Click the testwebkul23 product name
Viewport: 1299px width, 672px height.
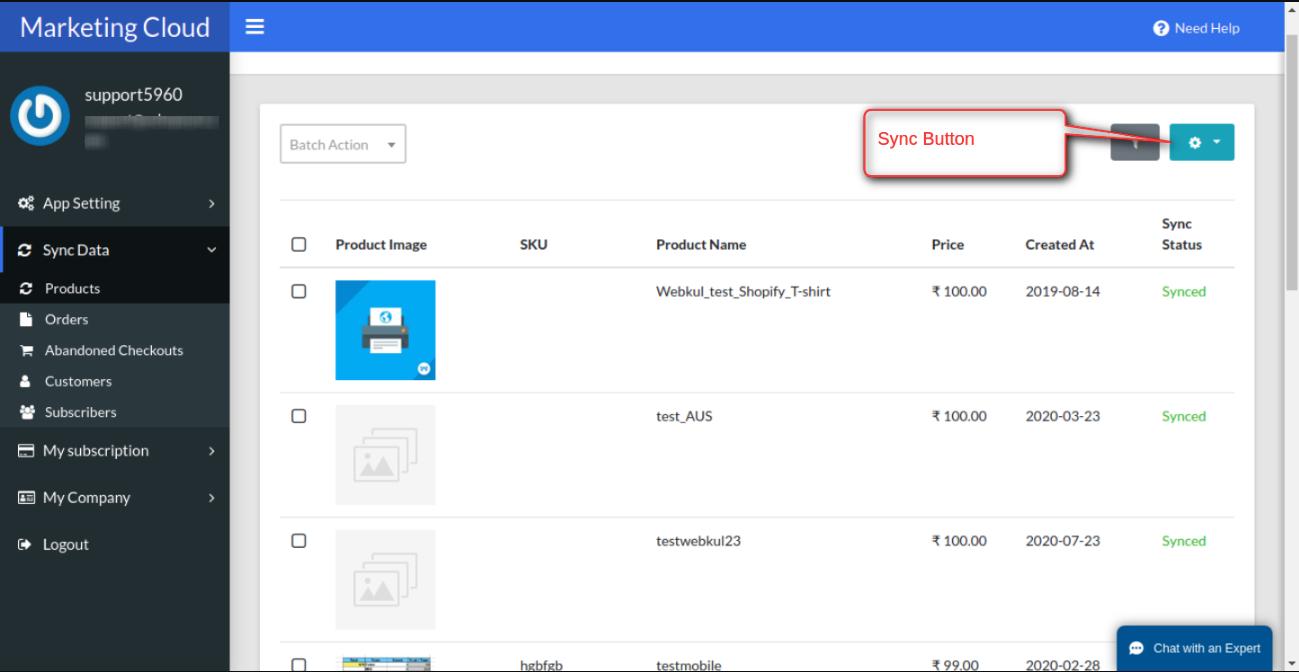[698, 541]
